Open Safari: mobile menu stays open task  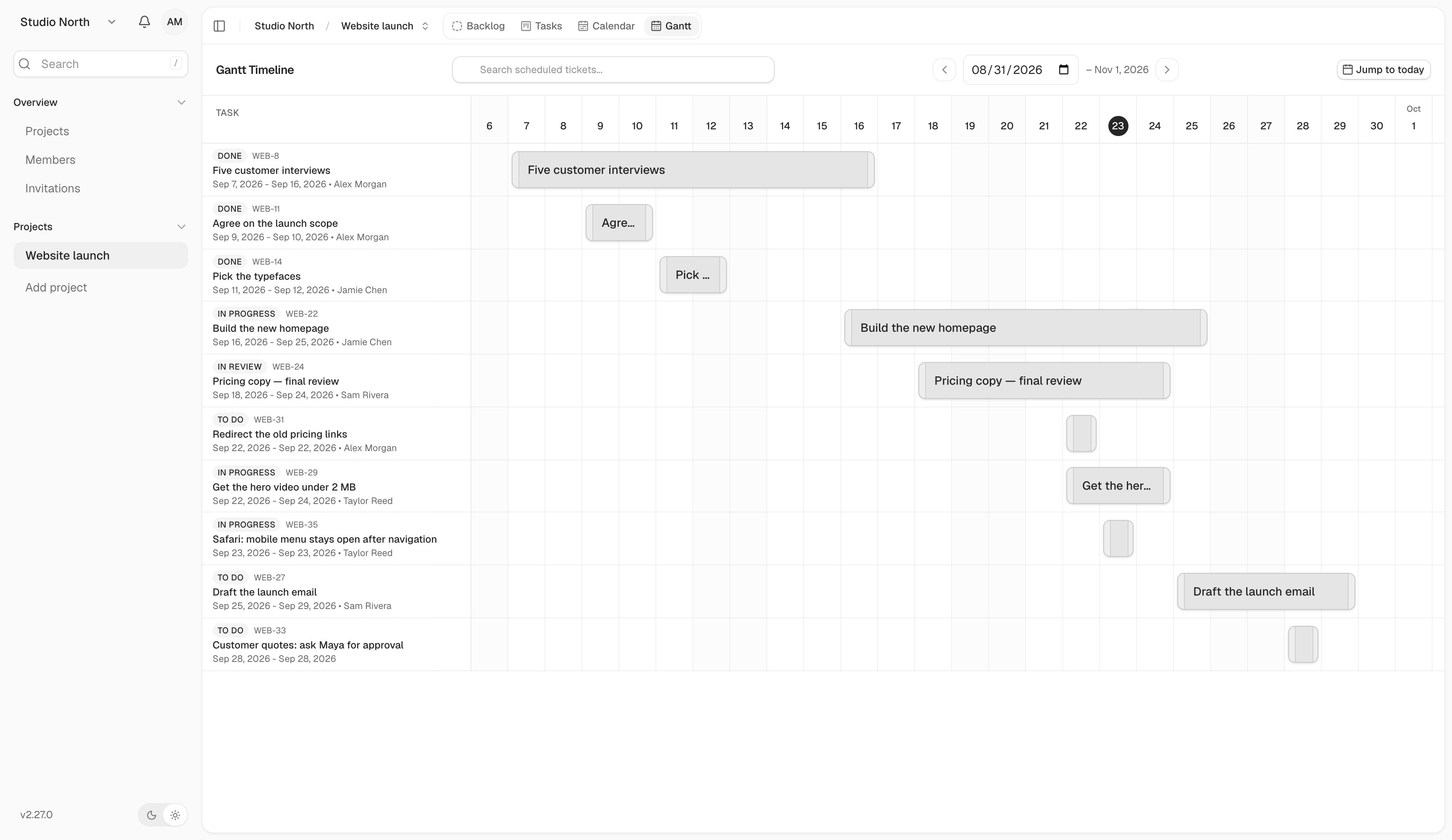point(324,539)
